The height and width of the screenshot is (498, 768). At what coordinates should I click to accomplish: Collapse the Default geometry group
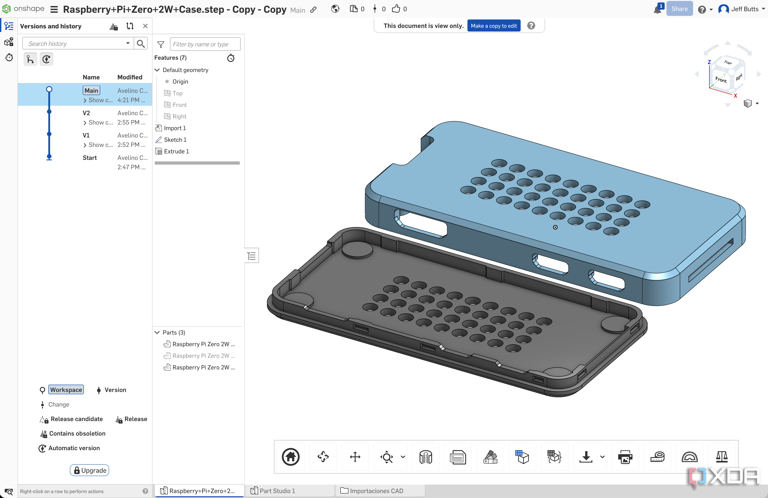point(157,70)
